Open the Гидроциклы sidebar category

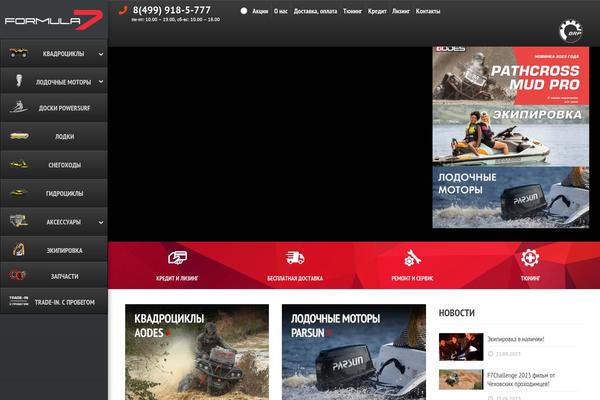point(54,193)
